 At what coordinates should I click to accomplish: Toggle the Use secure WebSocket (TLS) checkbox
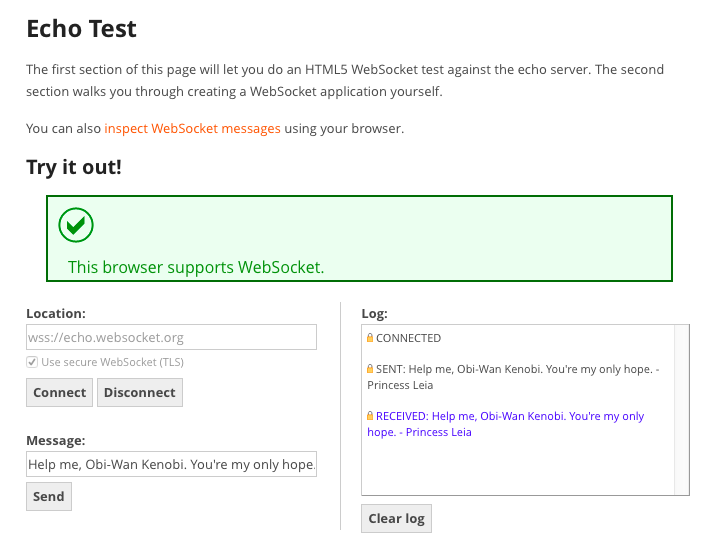pyautogui.click(x=32, y=362)
